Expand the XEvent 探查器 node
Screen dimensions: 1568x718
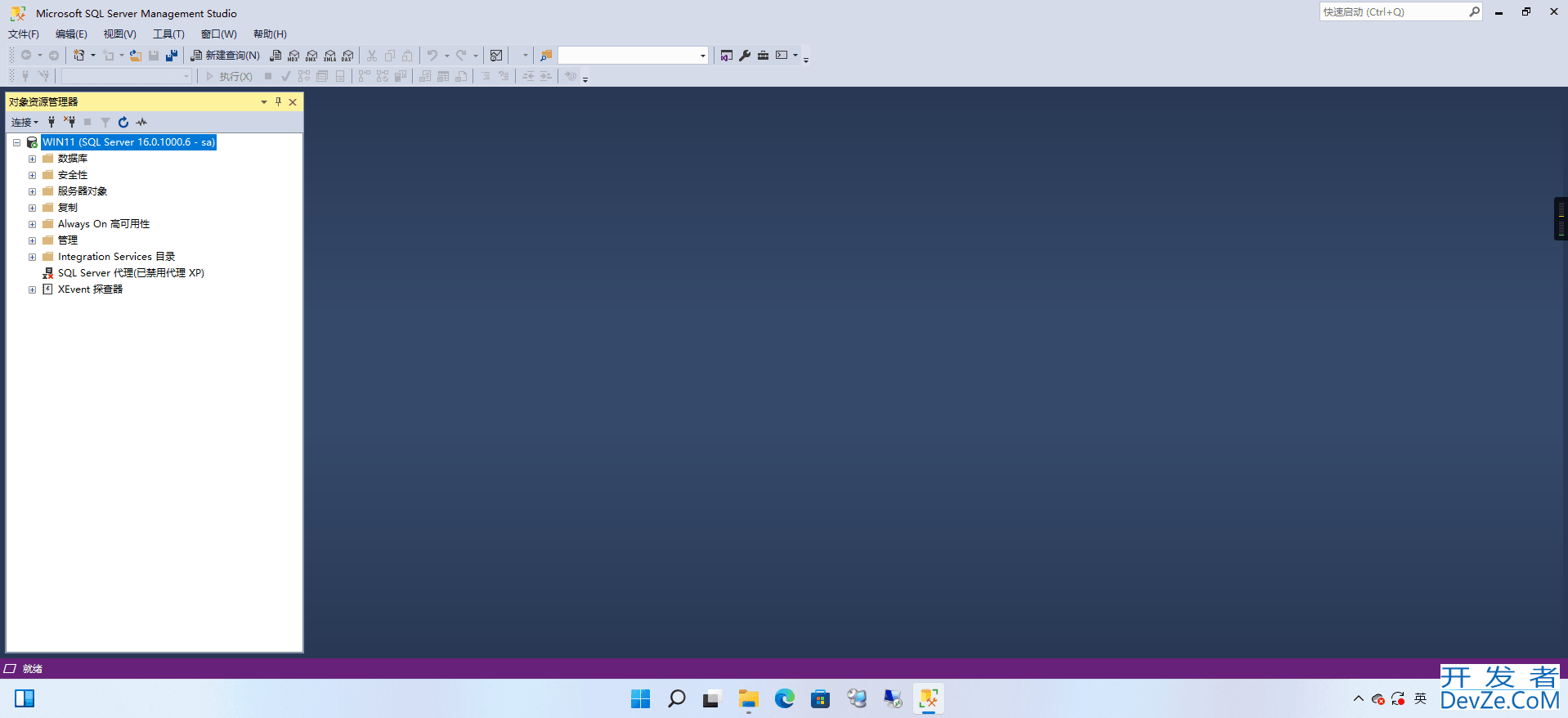(33, 289)
